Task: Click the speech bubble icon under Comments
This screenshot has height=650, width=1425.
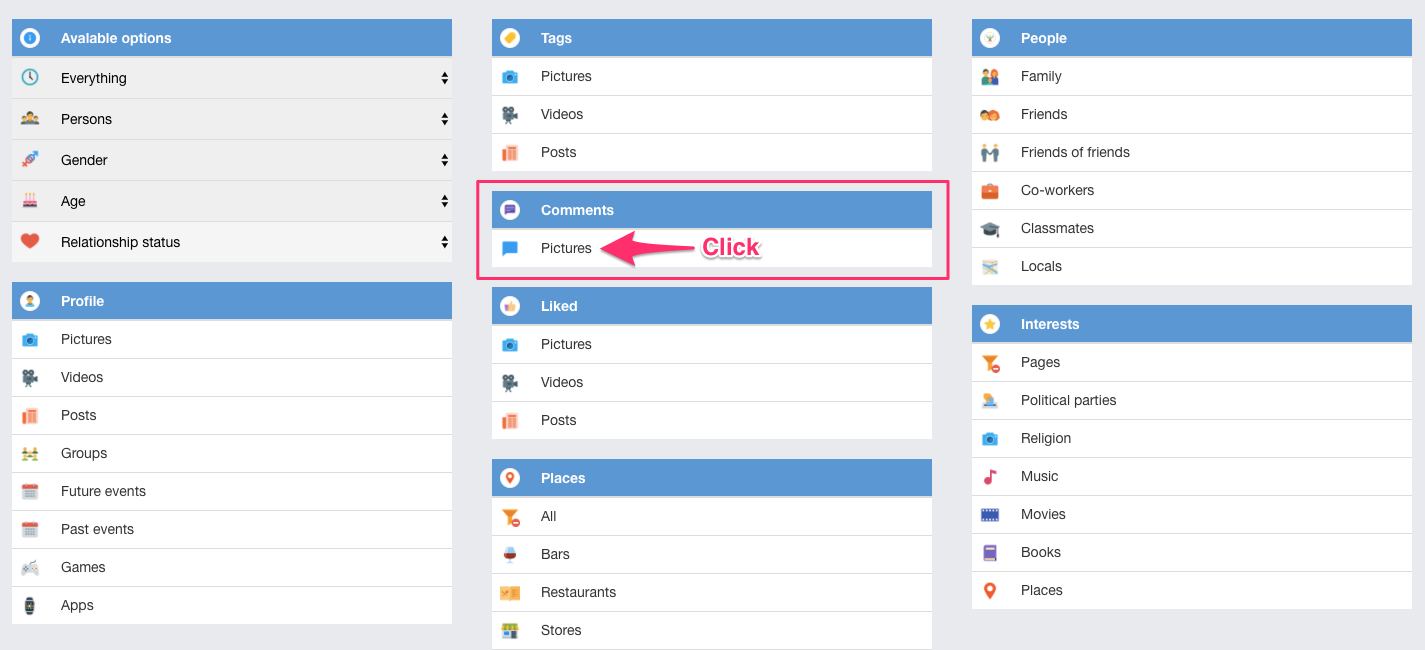Action: pos(510,249)
